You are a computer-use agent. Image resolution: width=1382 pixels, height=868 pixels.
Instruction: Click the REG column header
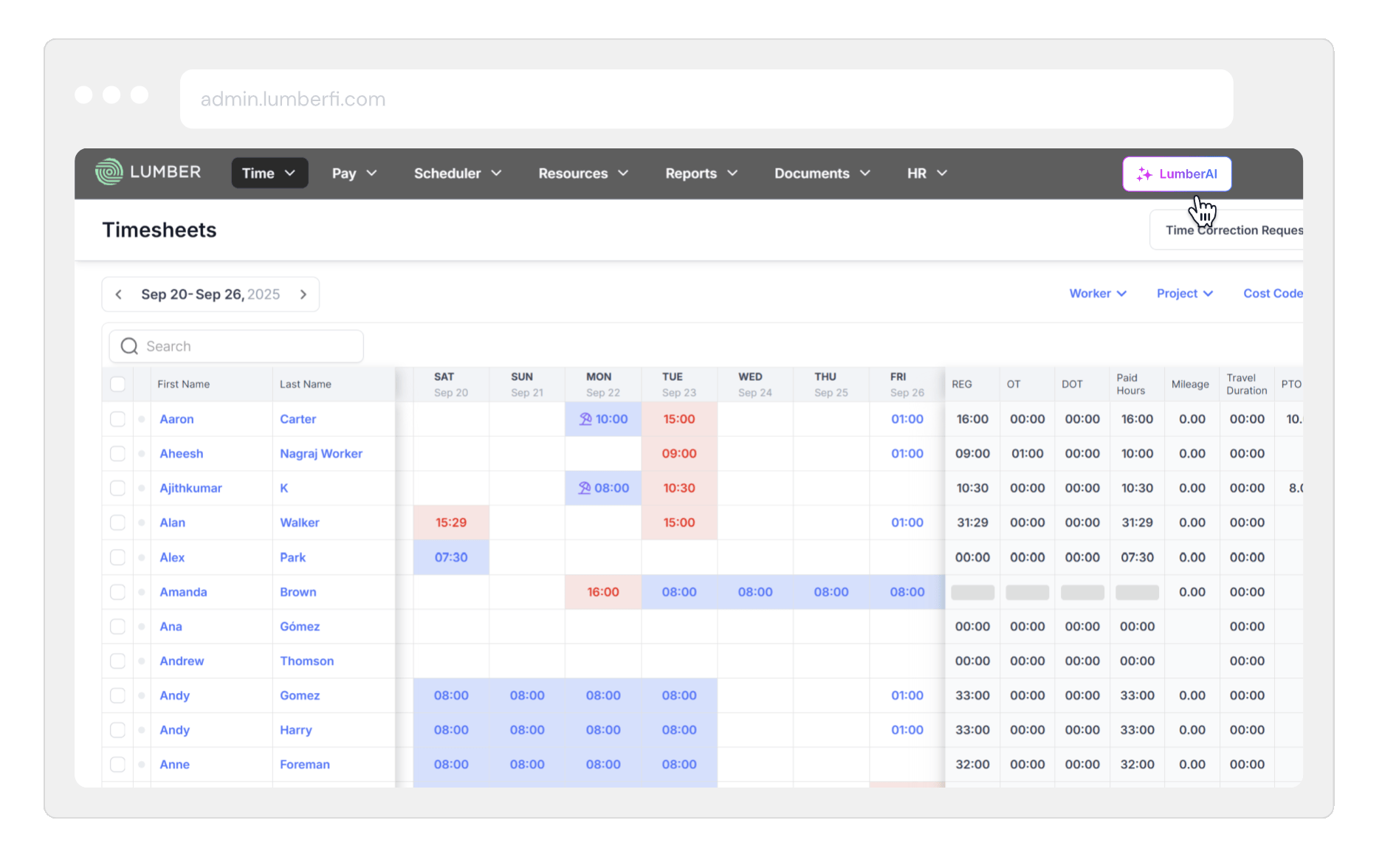pos(962,384)
